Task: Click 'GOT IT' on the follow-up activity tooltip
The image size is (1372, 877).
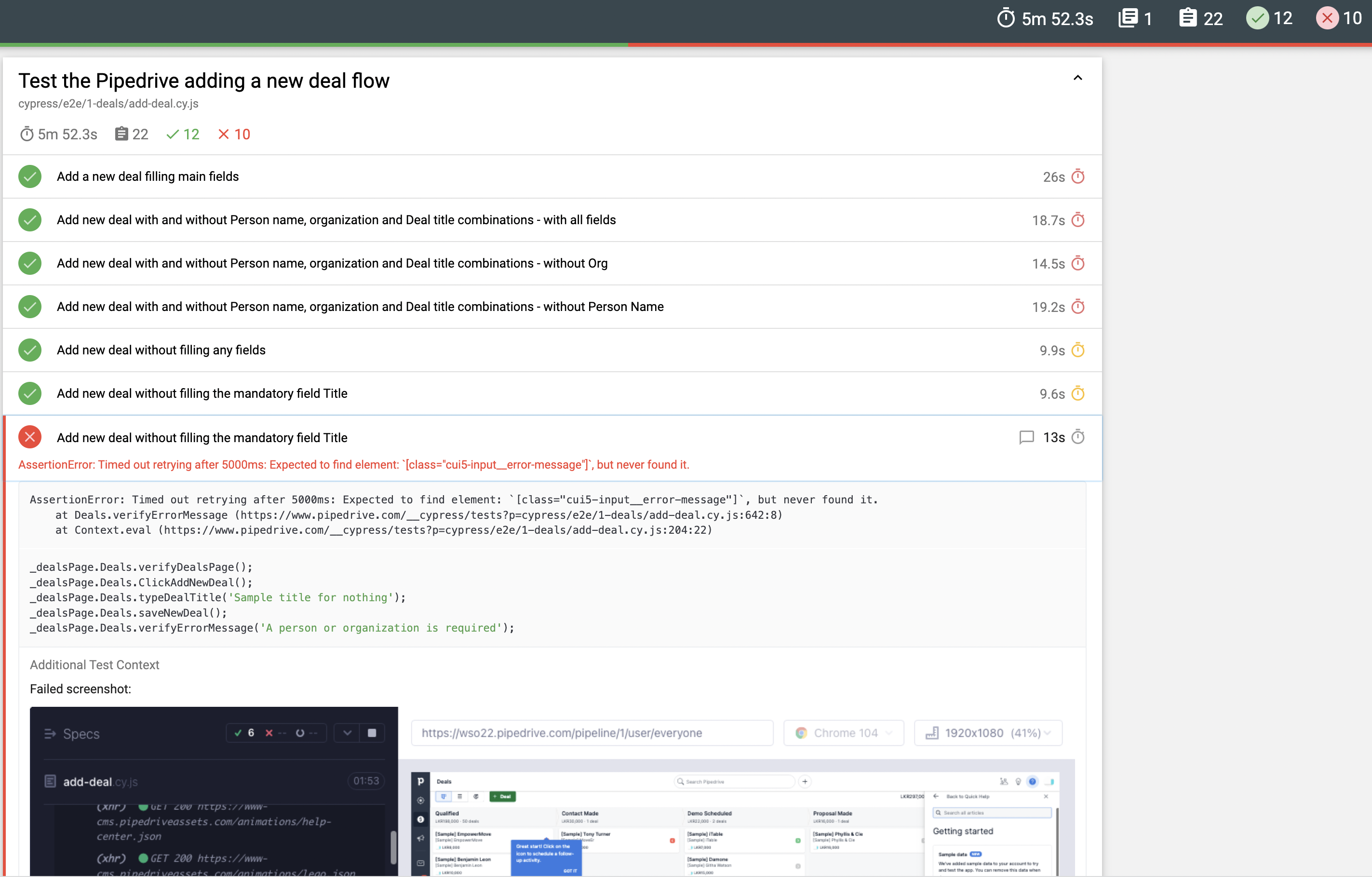Action: [x=569, y=871]
